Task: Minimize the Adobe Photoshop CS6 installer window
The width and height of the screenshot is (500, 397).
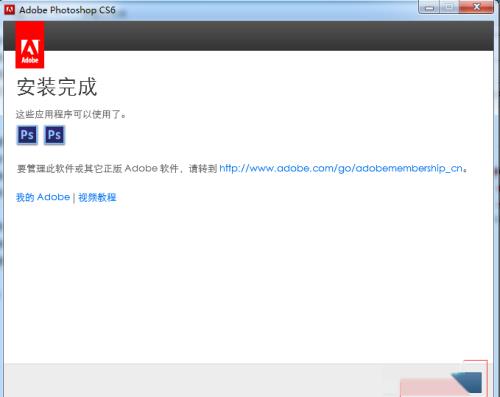Action: pos(429,7)
